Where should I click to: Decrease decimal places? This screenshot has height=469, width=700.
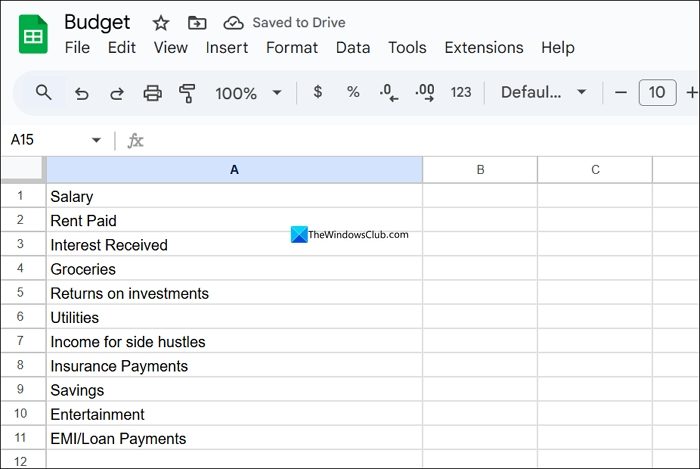[x=389, y=93]
